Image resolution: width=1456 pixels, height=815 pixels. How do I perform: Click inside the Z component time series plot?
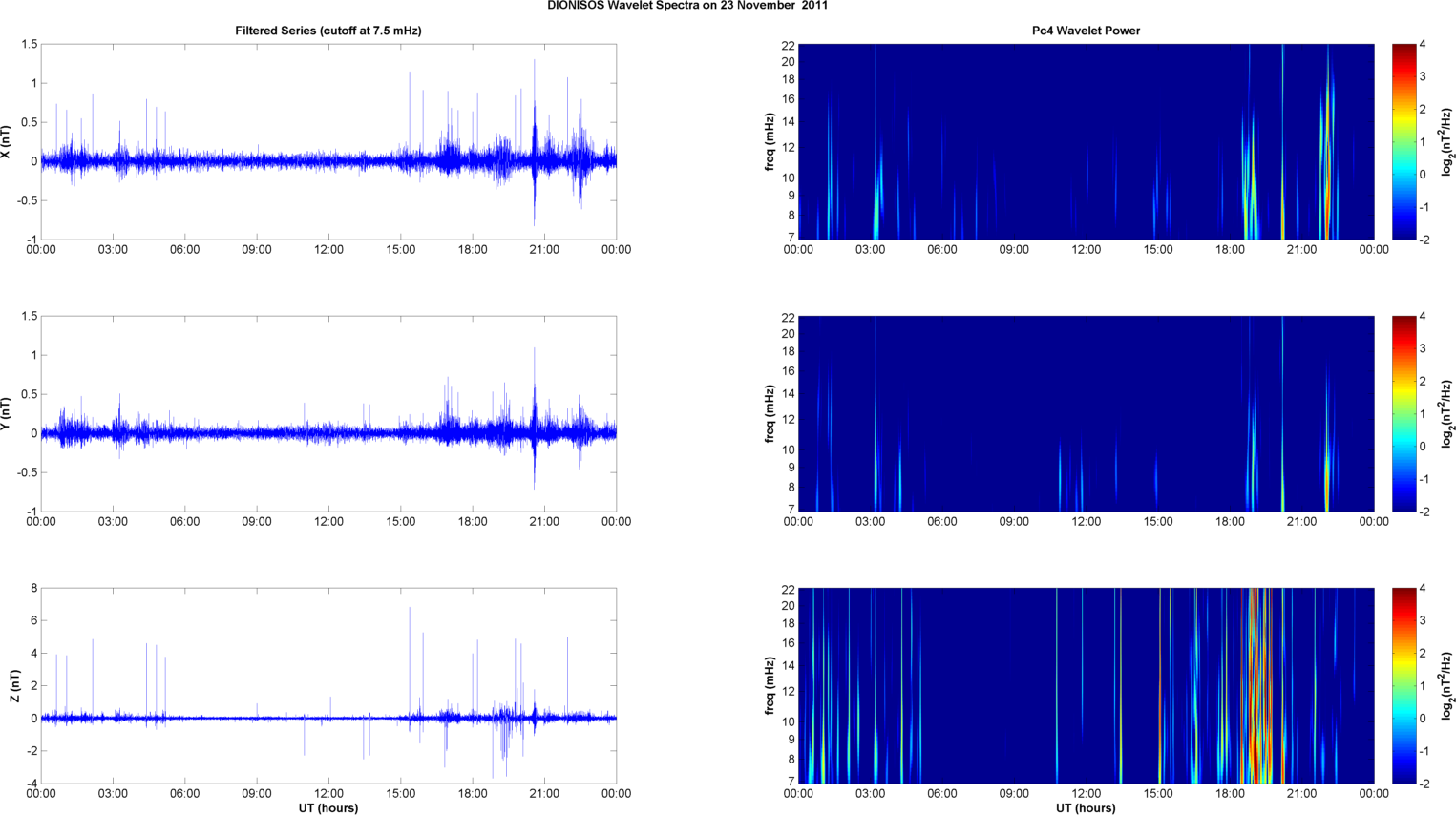328,686
